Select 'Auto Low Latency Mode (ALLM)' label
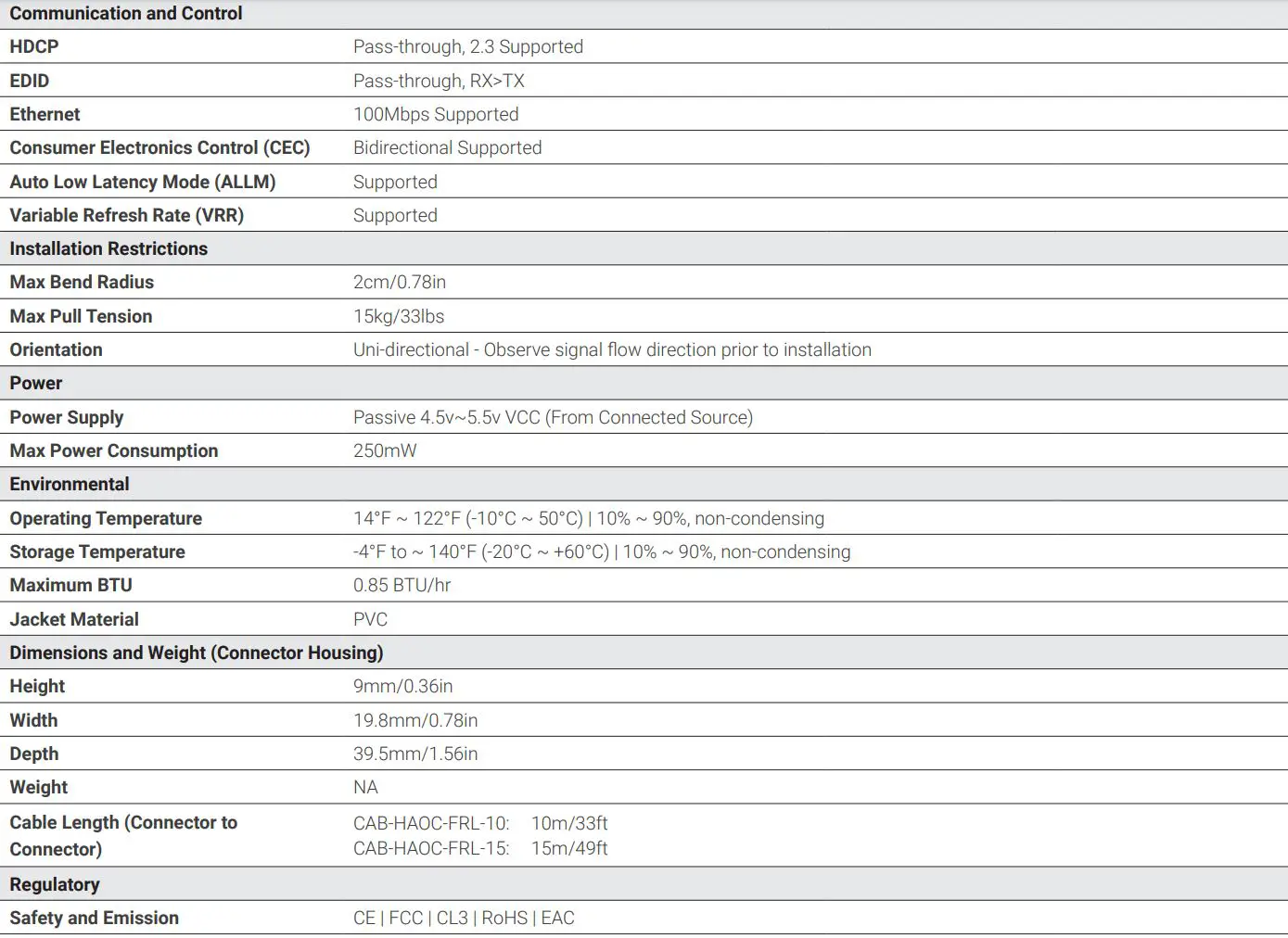 (143, 182)
